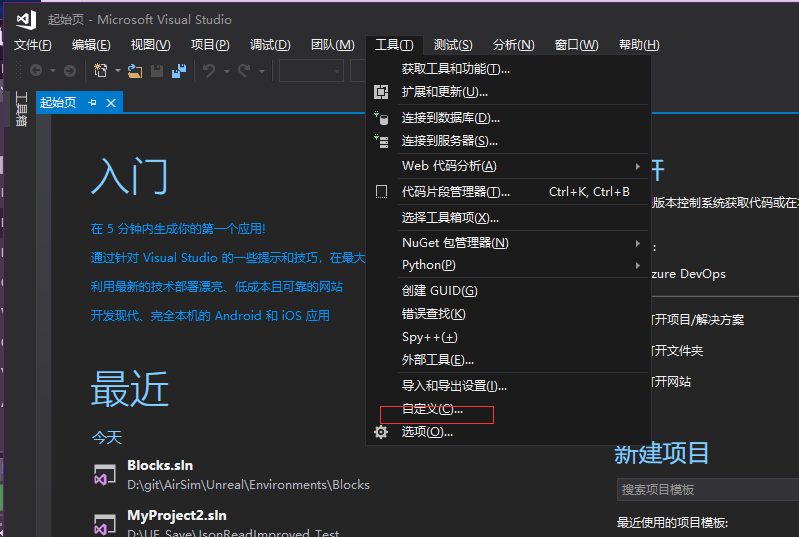Open the 视图(V) menu
The height and width of the screenshot is (537, 799).
150,45
